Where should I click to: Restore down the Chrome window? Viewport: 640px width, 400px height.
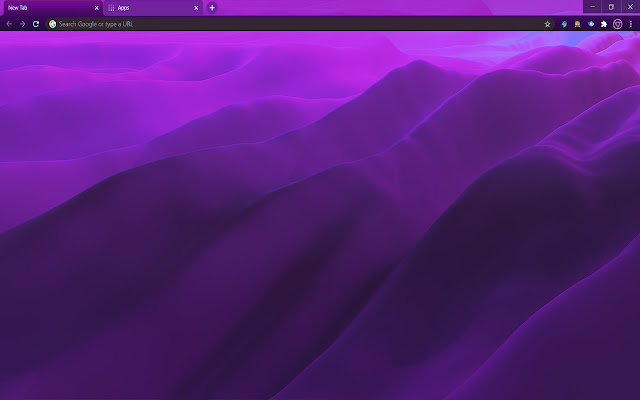point(611,7)
